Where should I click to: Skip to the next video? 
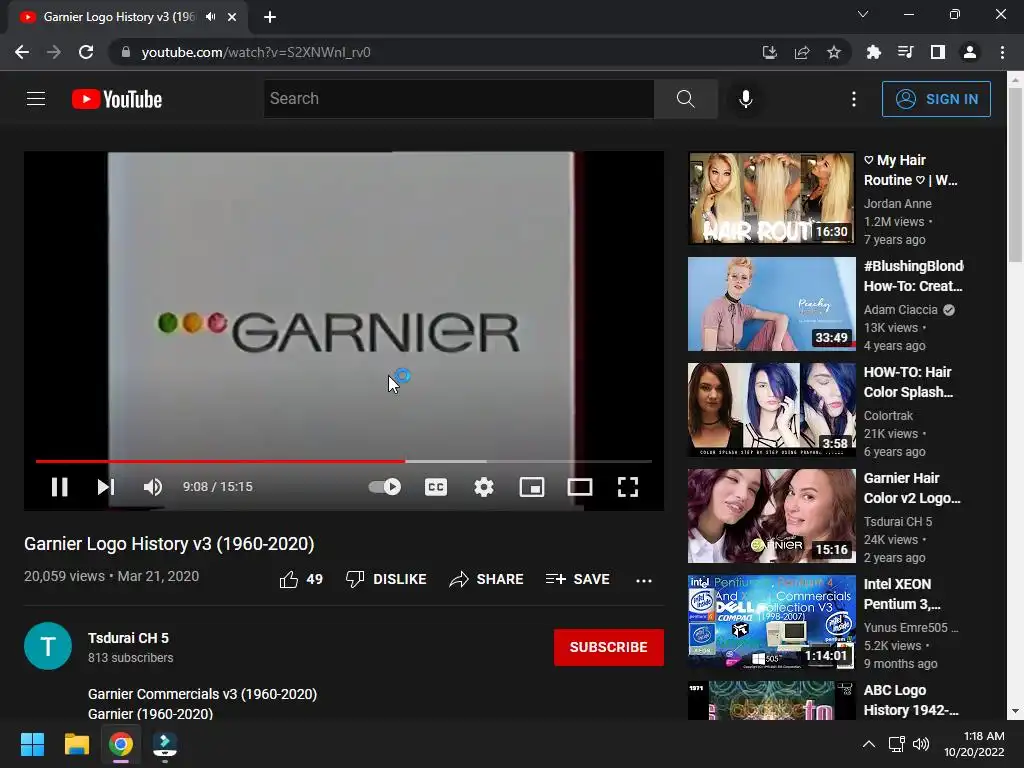(106, 487)
